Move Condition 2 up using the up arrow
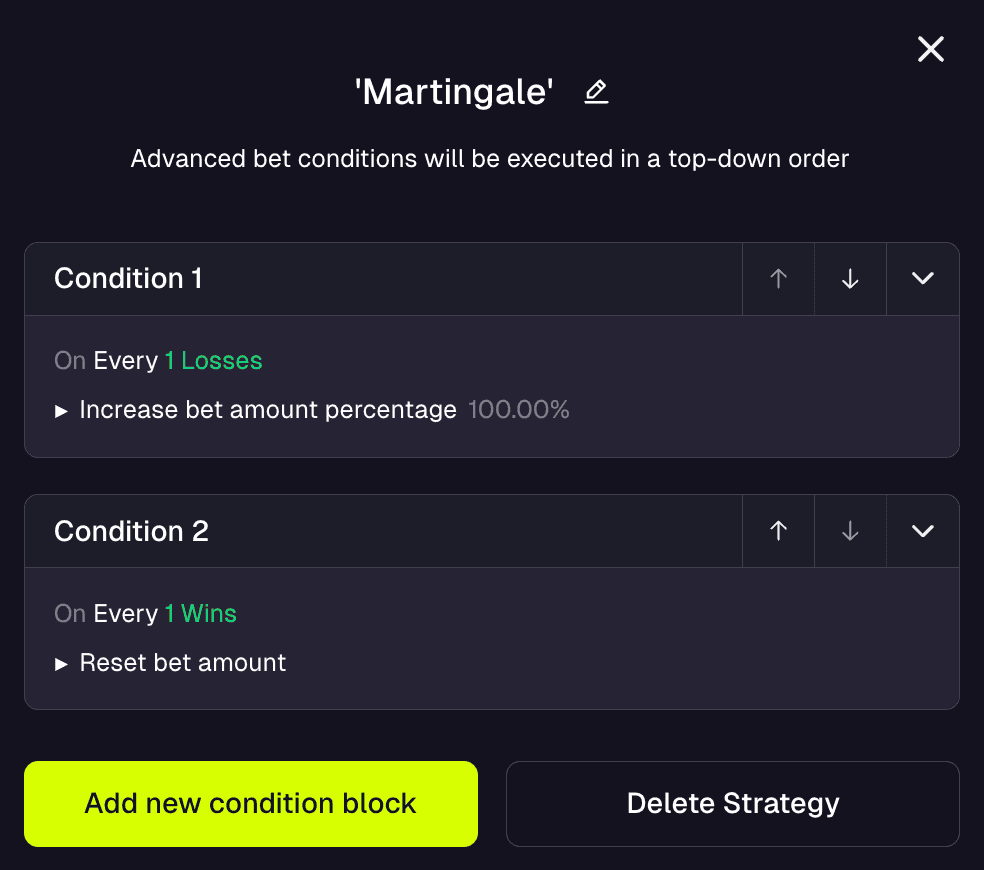Viewport: 984px width, 870px height. pyautogui.click(x=778, y=531)
